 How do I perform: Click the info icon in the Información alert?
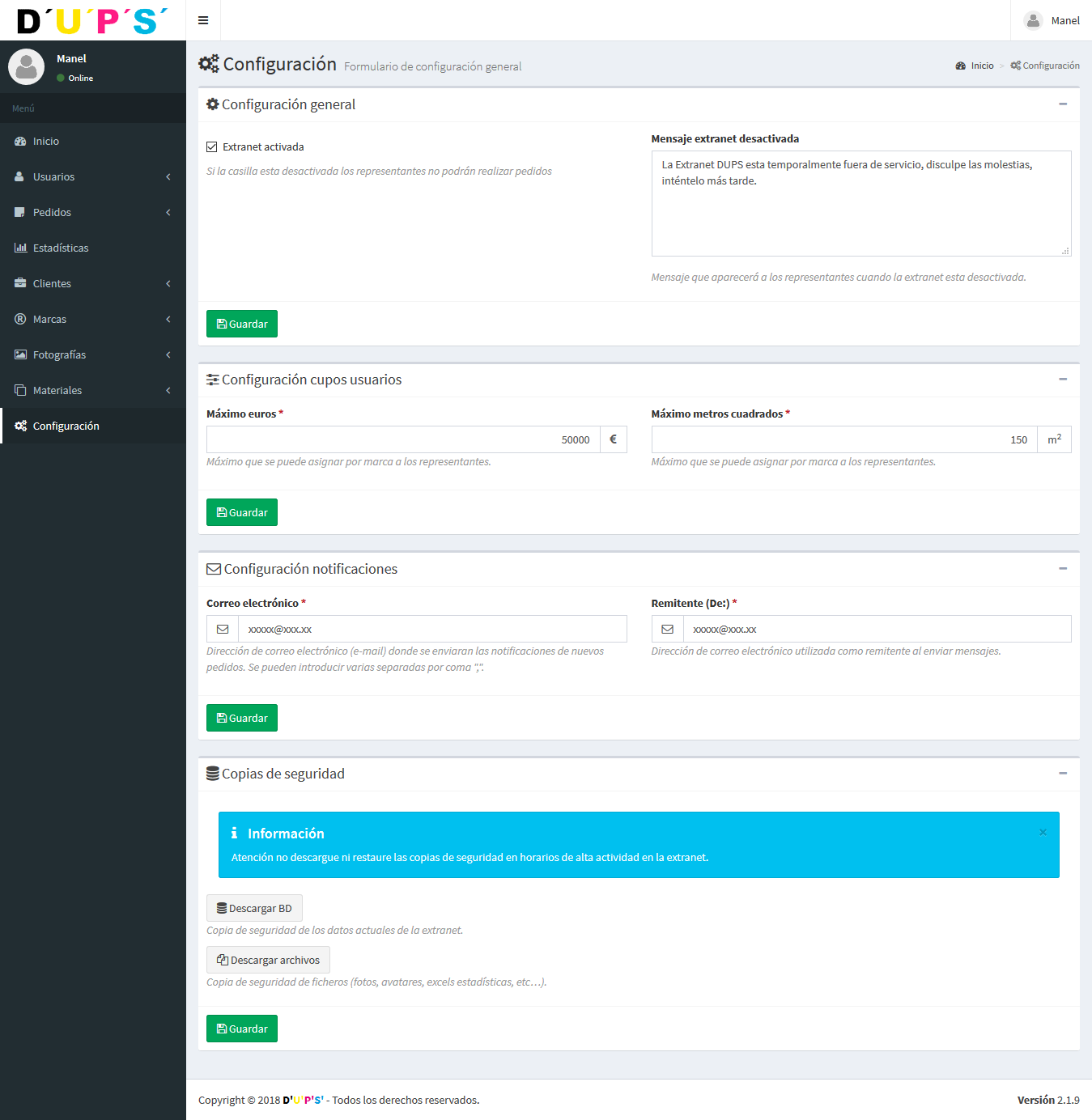pyautogui.click(x=234, y=833)
